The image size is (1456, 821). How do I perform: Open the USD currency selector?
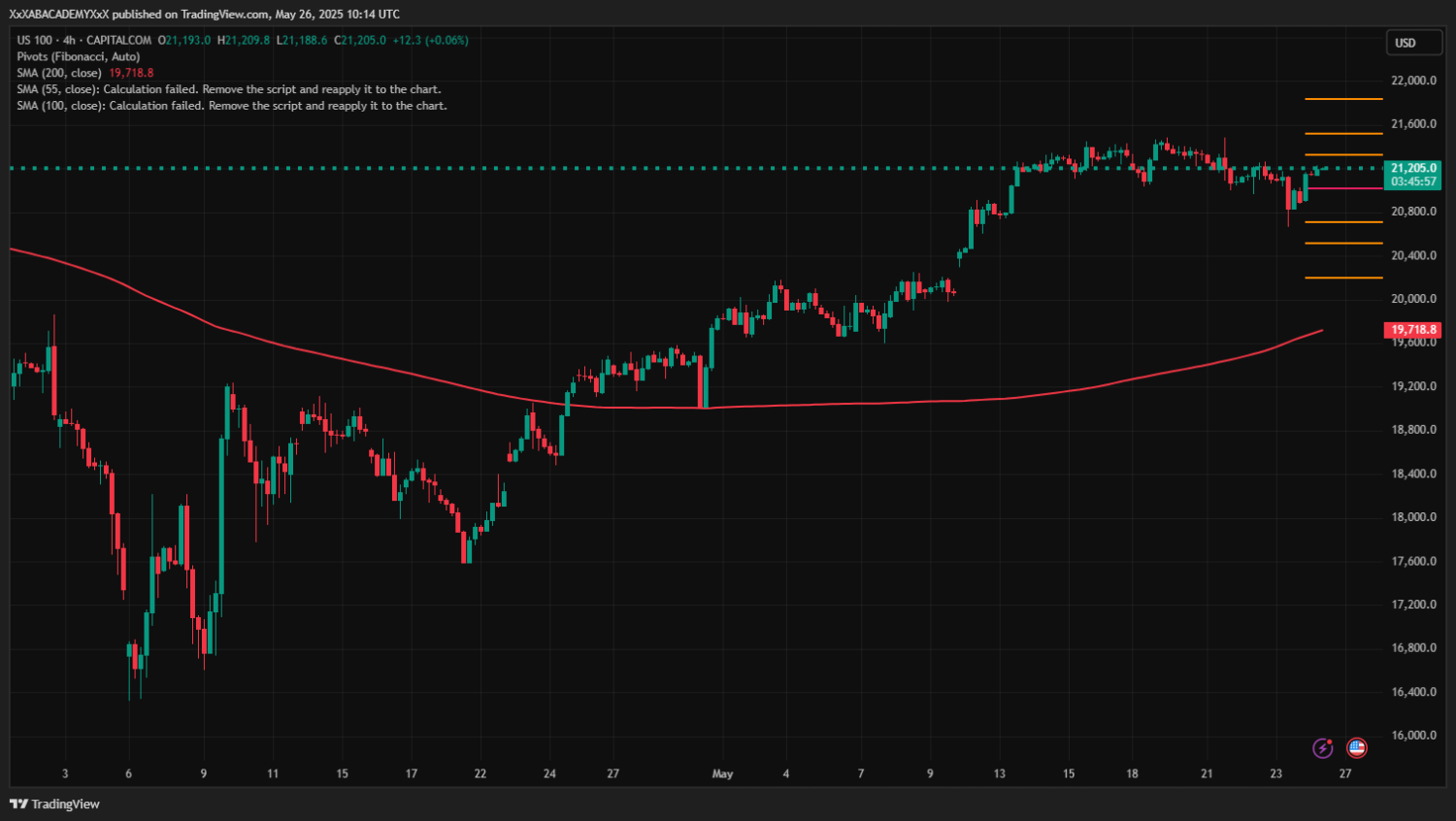point(1412,43)
